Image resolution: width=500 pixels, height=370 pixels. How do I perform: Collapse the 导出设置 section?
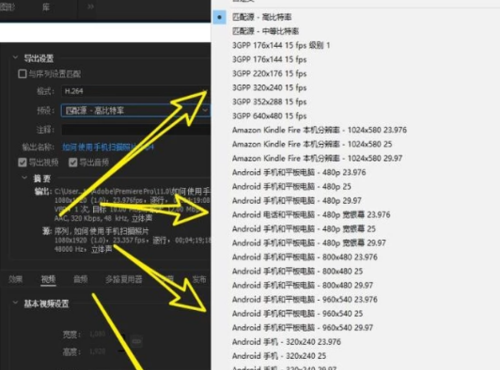(15, 58)
